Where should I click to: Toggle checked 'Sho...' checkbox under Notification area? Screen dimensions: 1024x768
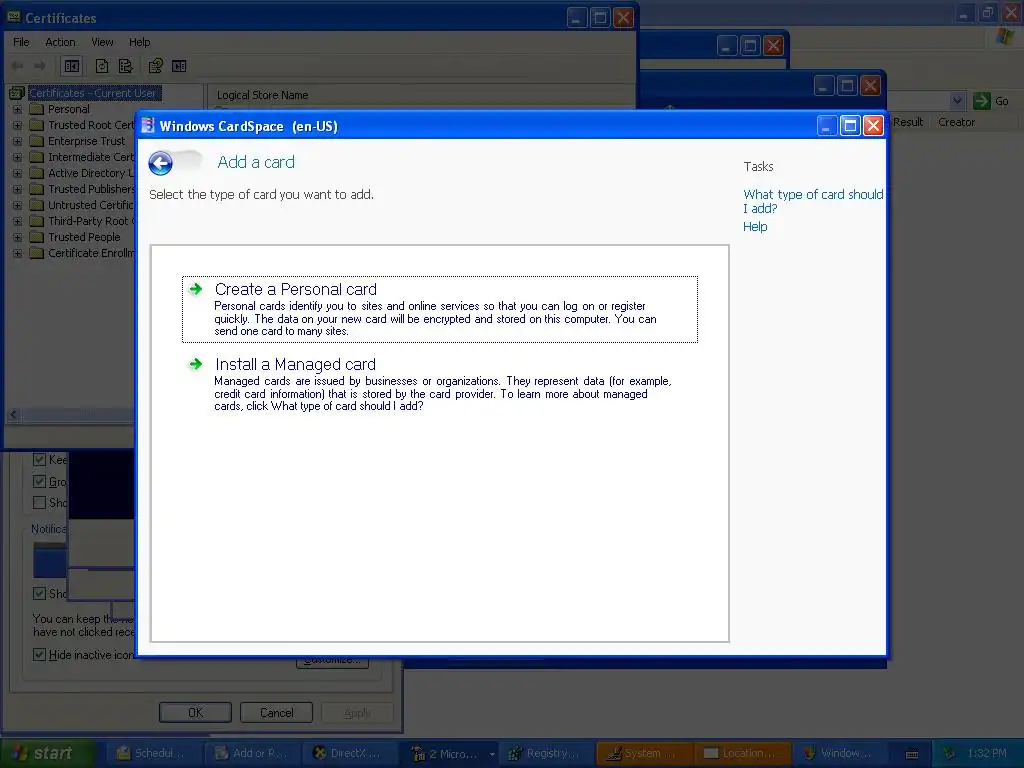coord(39,594)
